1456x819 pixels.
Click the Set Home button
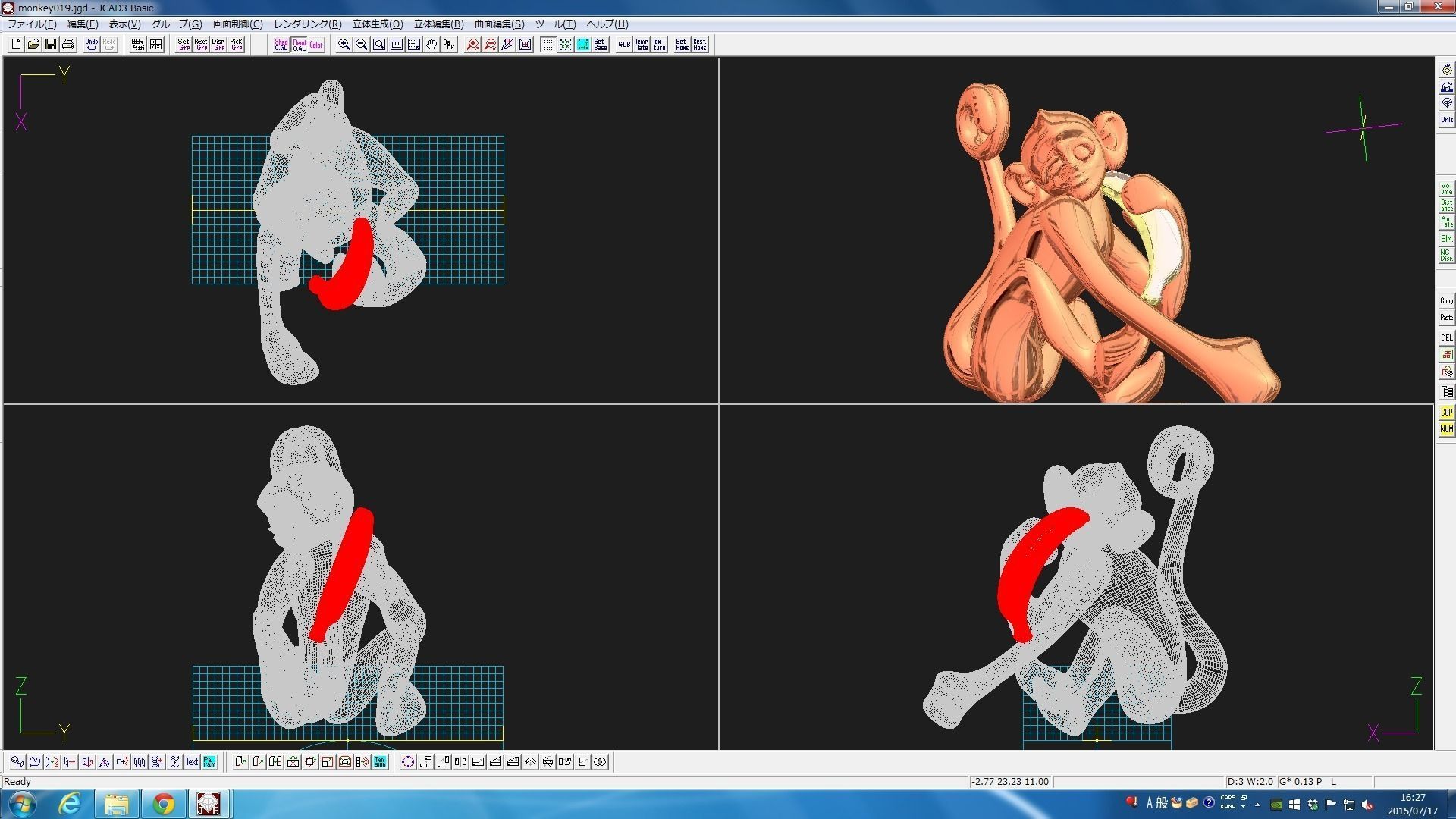click(682, 45)
